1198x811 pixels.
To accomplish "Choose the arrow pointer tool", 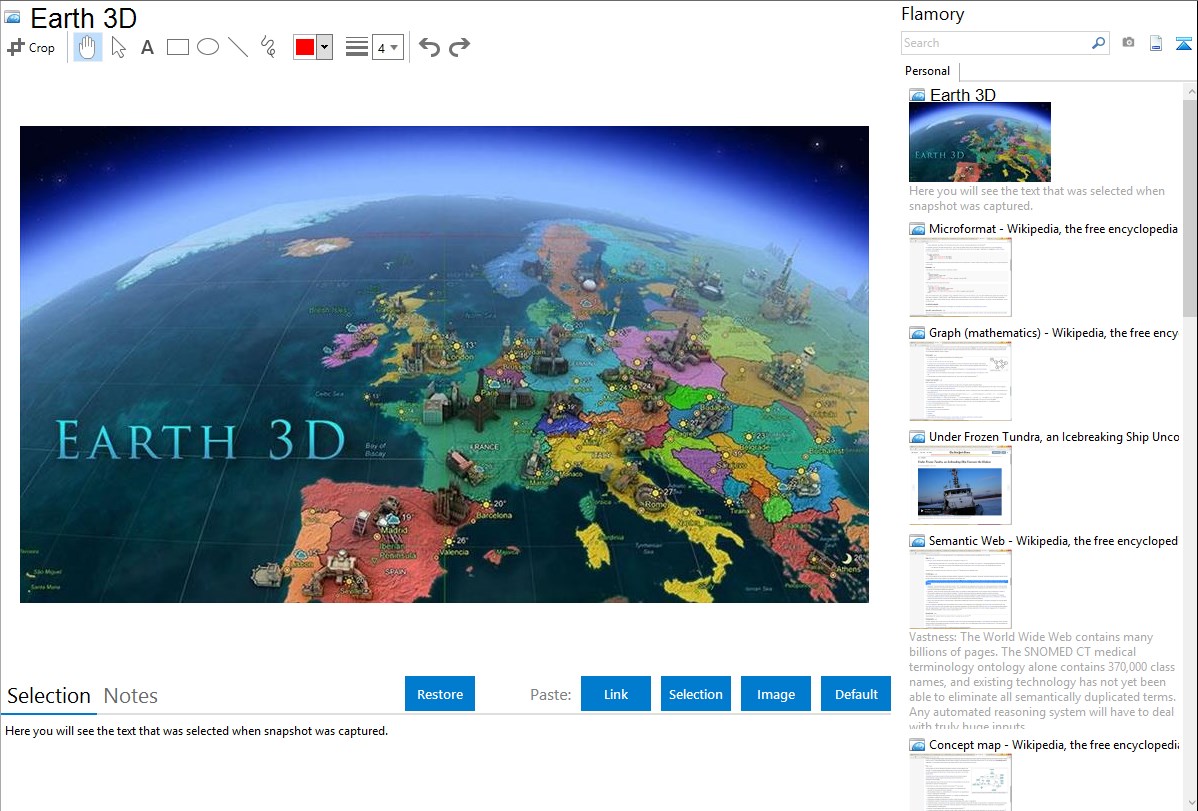I will (x=118, y=47).
